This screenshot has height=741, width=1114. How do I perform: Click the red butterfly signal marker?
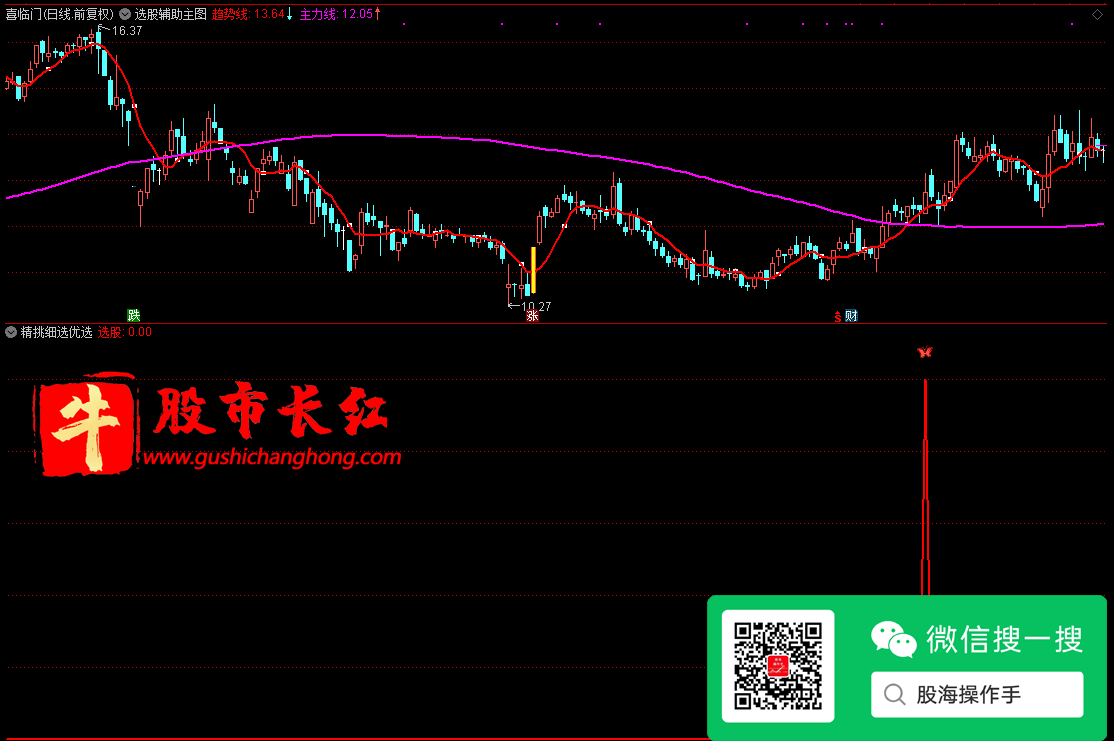[x=924, y=352]
